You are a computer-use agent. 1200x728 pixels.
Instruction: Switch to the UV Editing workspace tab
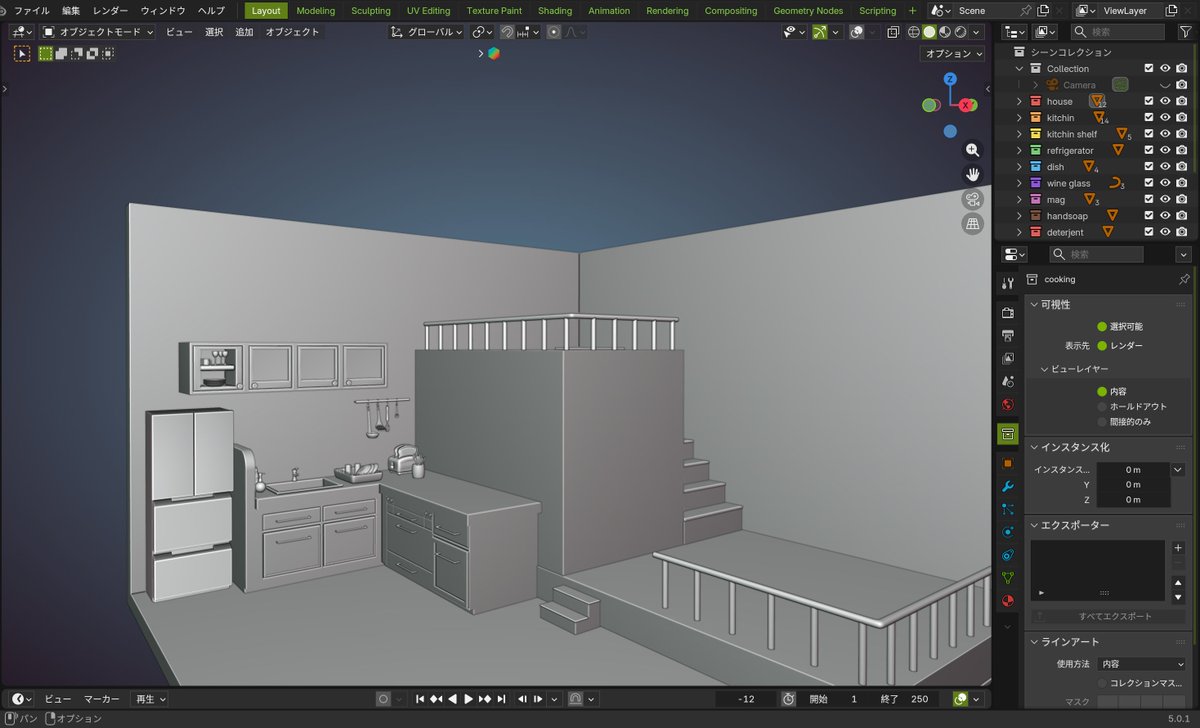429,11
